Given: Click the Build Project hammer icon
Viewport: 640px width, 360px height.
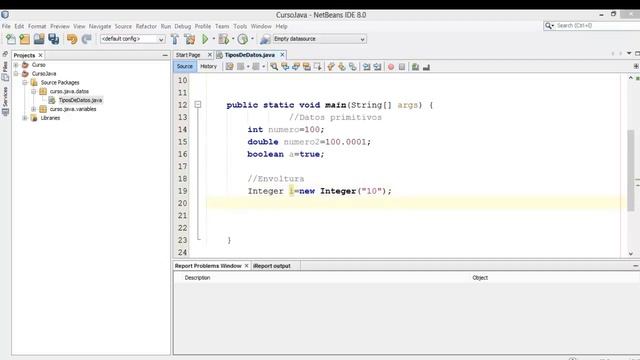Looking at the screenshot, I should click(175, 39).
